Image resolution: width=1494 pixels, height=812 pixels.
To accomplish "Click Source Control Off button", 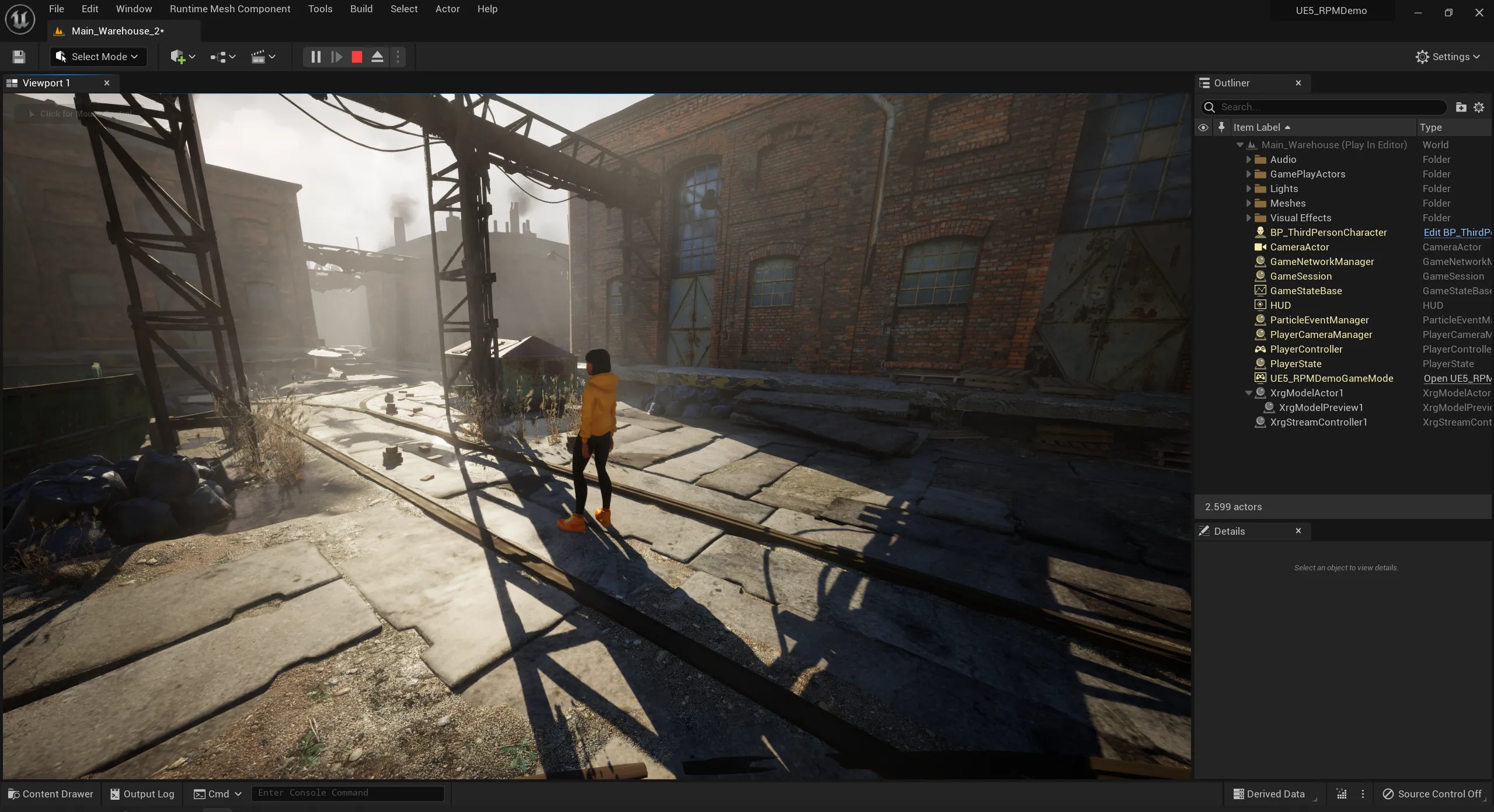I will [1432, 794].
